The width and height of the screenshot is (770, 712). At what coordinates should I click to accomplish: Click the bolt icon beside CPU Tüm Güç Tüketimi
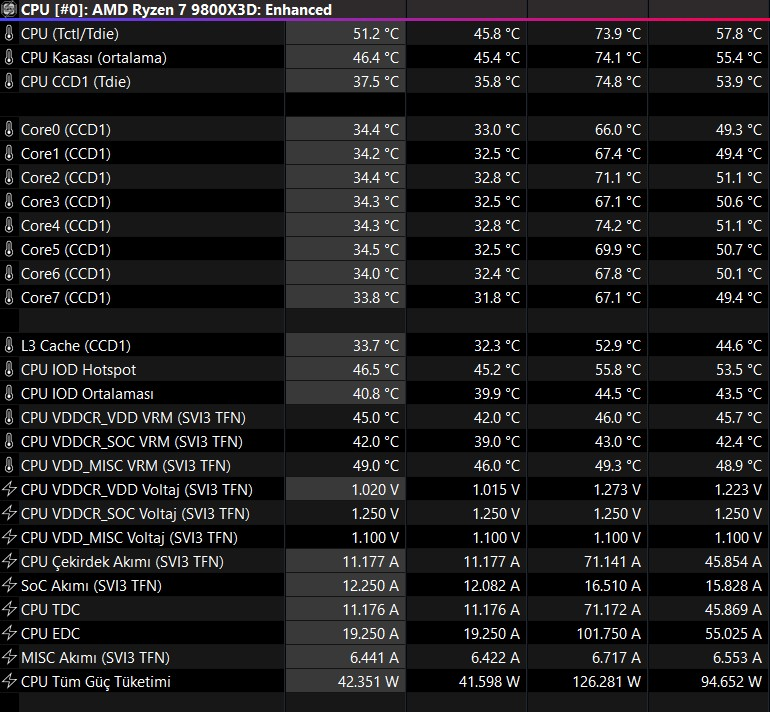[9, 682]
